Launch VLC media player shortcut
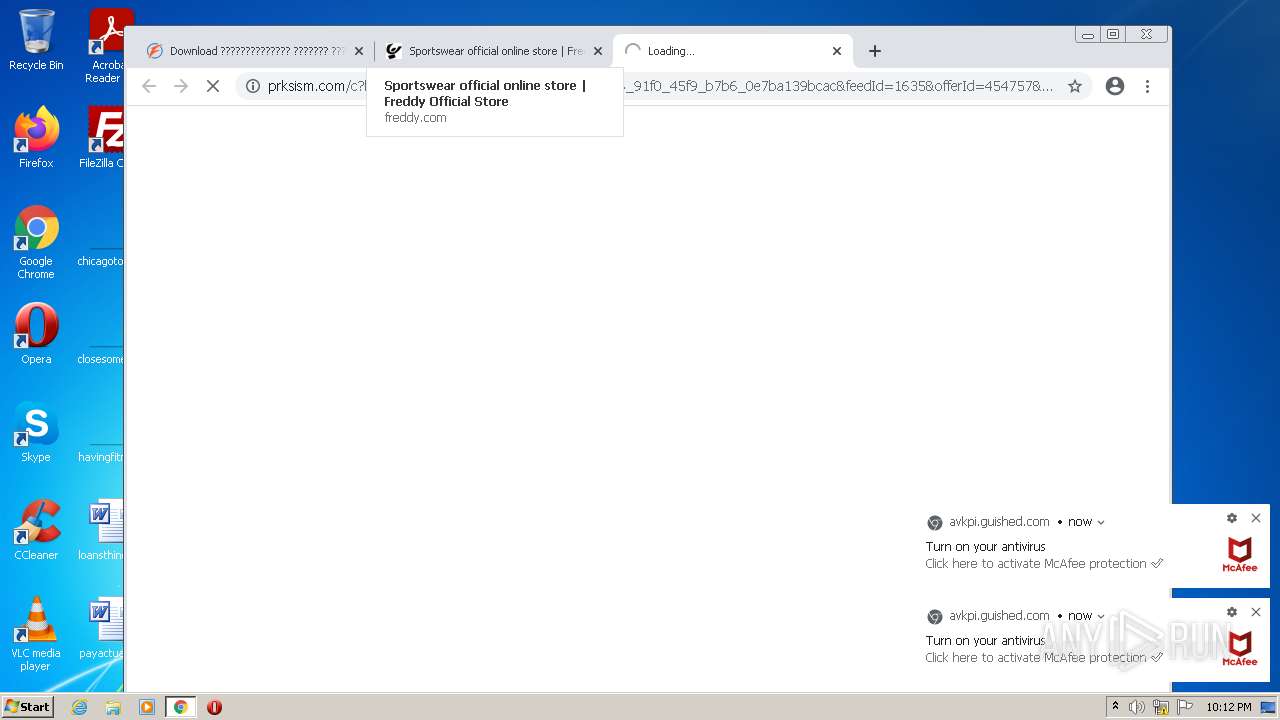This screenshot has width=1280, height=720. [36, 634]
